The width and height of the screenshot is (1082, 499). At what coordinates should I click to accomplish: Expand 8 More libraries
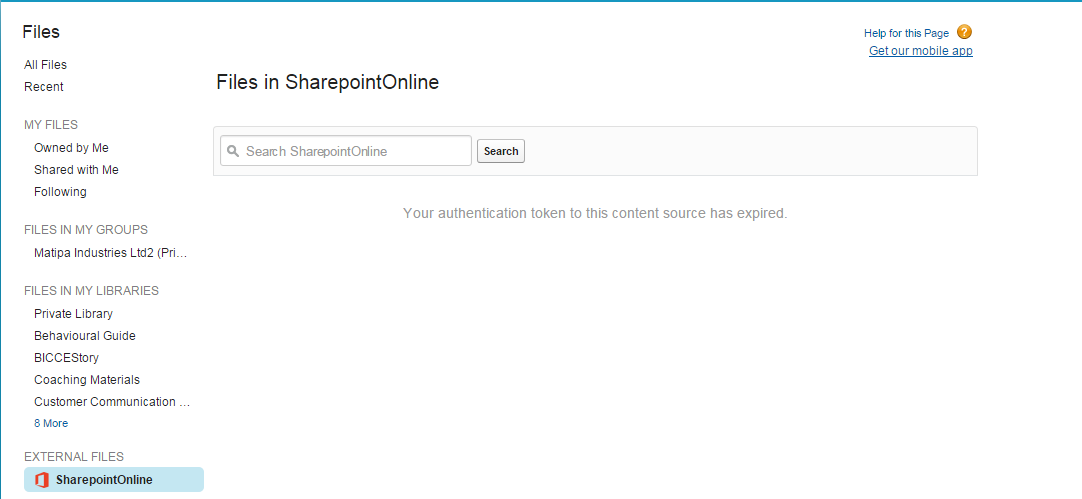tap(51, 423)
